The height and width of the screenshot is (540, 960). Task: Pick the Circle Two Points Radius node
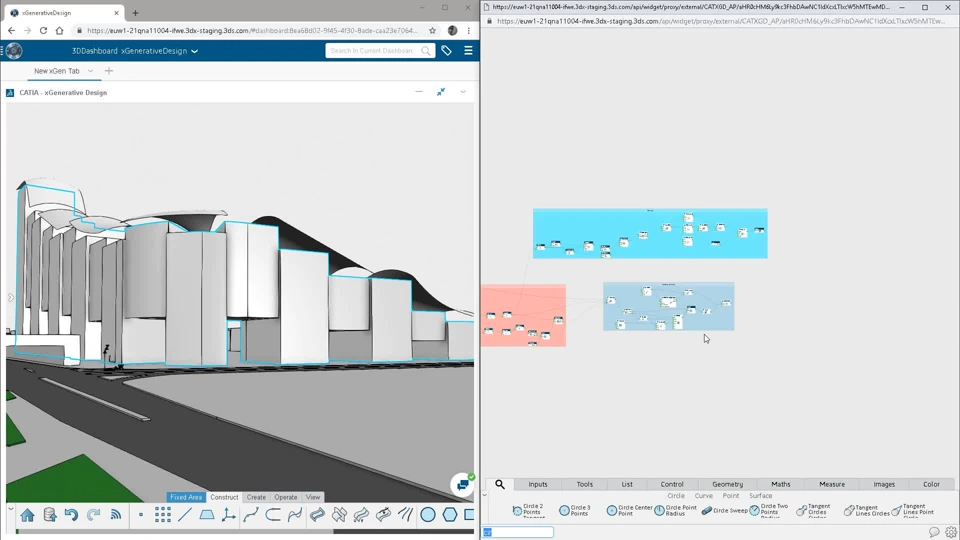point(769,510)
